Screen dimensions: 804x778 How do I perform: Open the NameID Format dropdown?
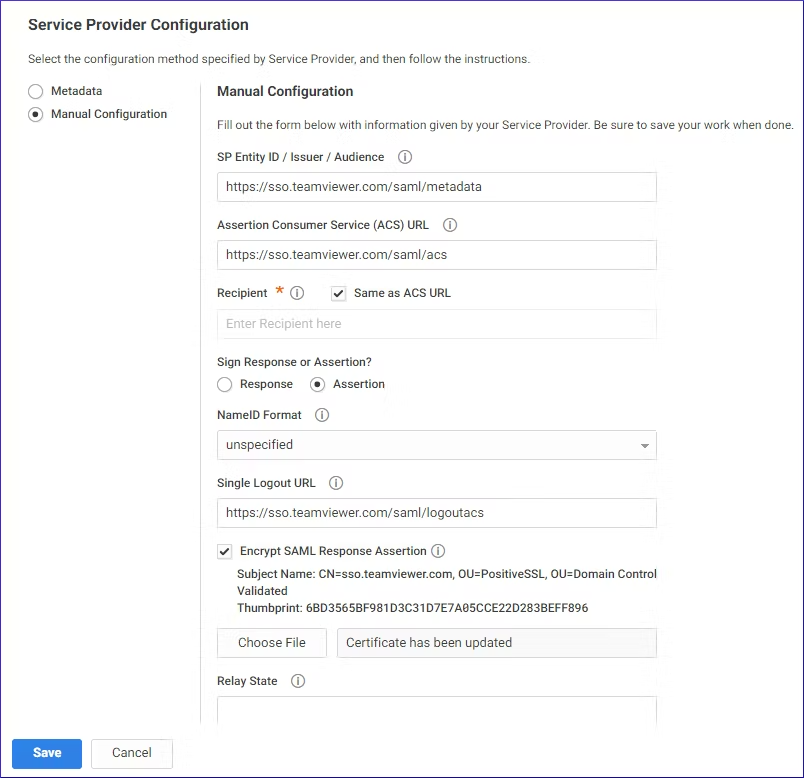point(436,445)
